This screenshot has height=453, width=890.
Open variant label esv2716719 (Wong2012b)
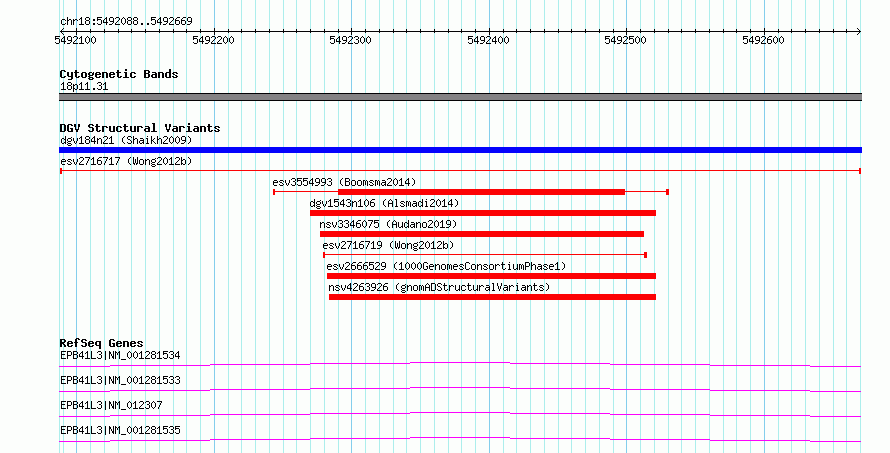tap(388, 245)
